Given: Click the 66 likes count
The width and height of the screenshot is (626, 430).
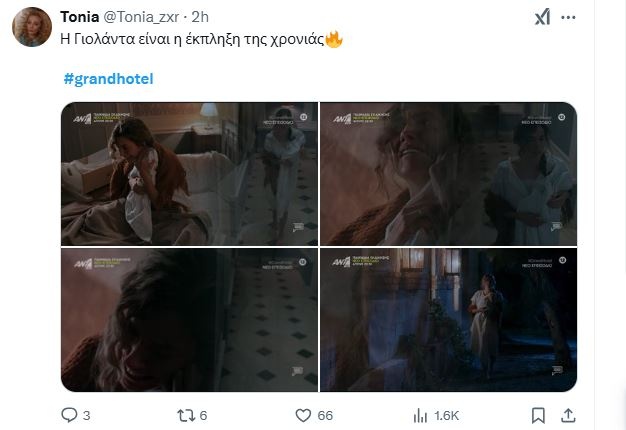Looking at the screenshot, I should pos(324,414).
